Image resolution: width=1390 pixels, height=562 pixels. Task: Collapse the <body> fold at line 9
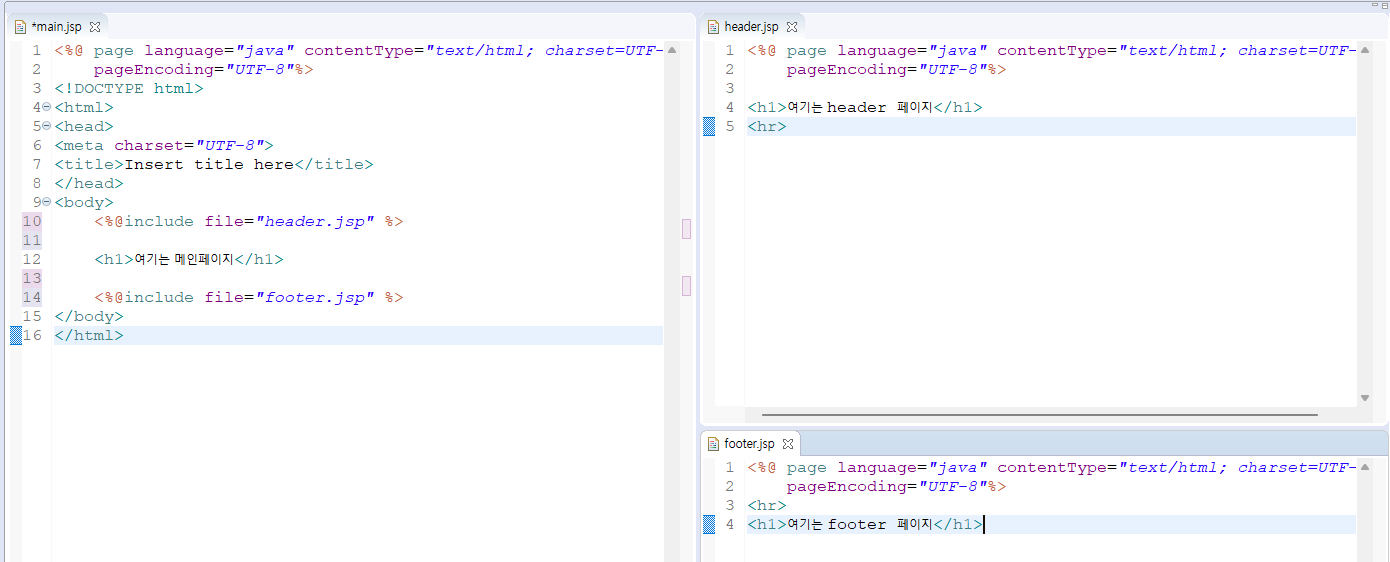click(46, 202)
